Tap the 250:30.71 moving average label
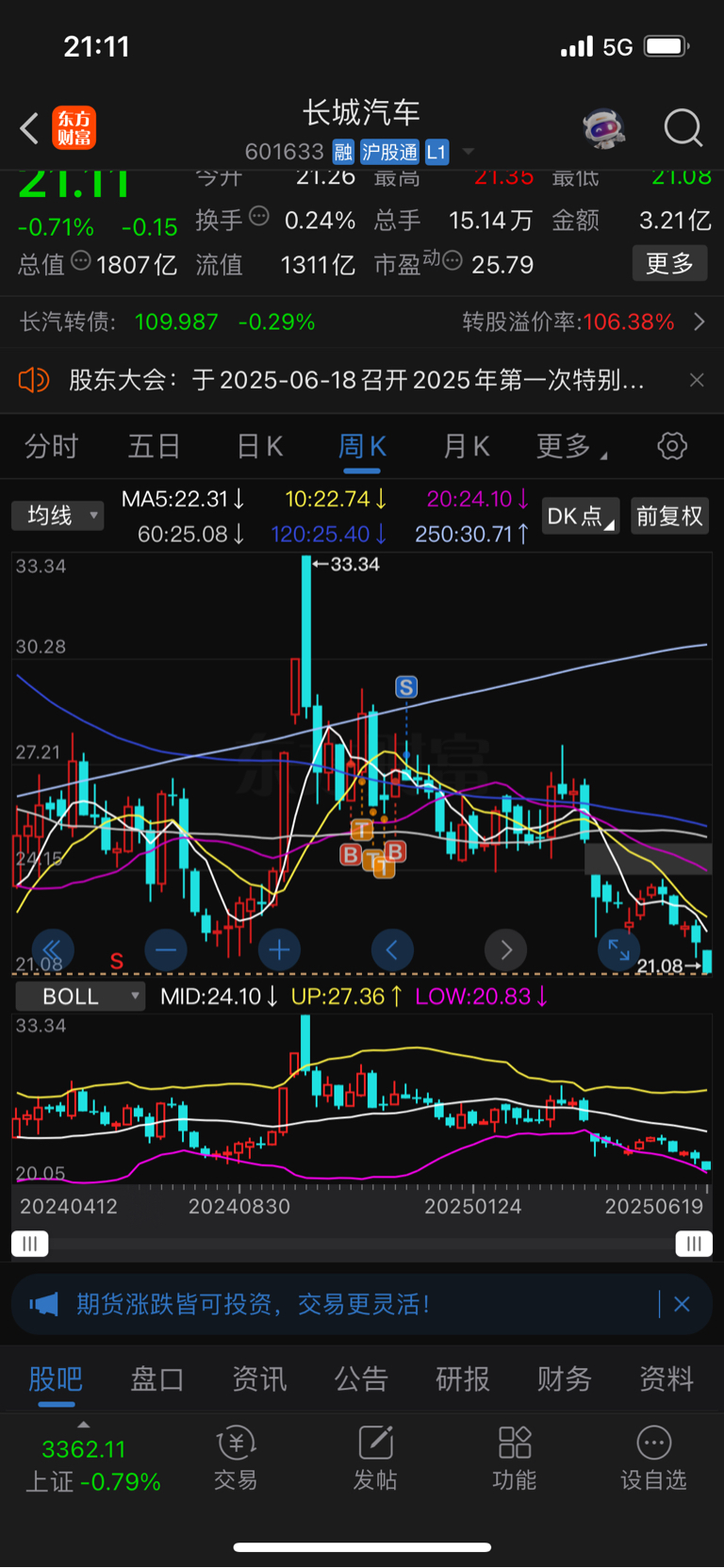This screenshot has width=724, height=1568. [472, 534]
